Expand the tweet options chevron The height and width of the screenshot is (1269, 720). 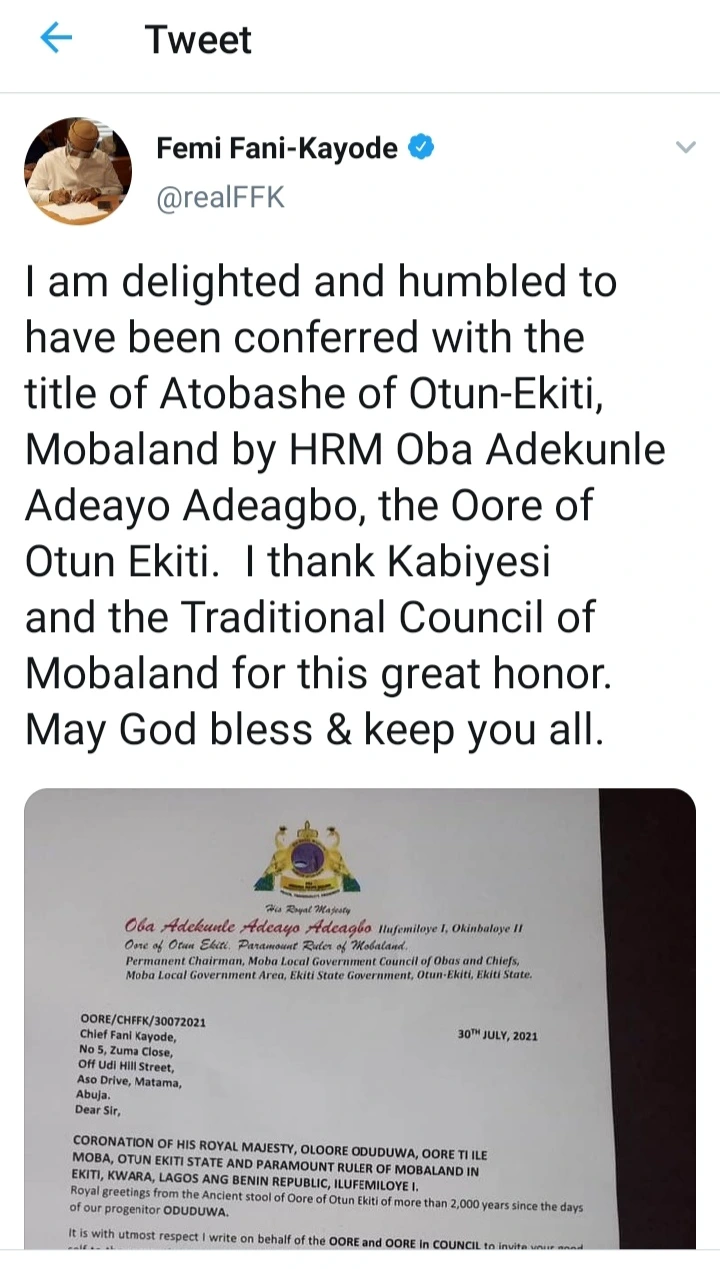(x=685, y=148)
